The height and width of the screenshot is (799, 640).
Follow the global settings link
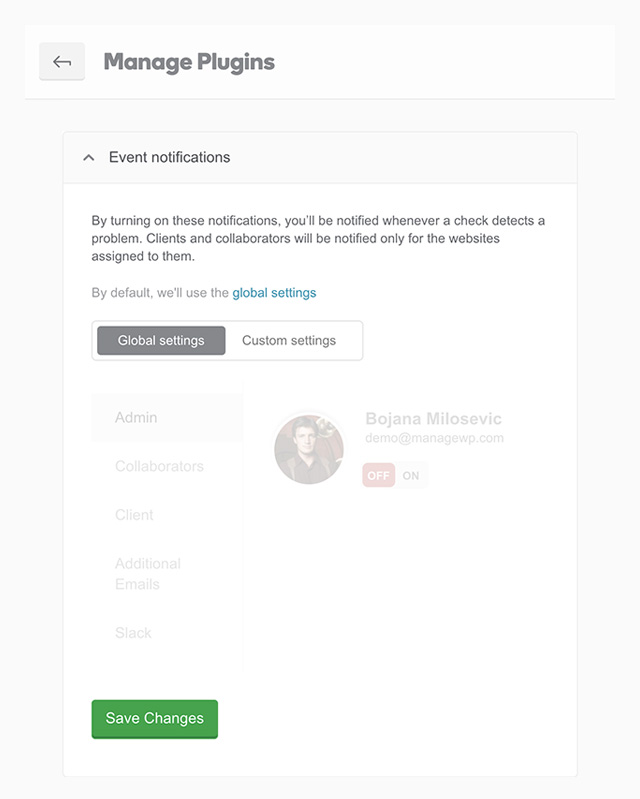274,293
